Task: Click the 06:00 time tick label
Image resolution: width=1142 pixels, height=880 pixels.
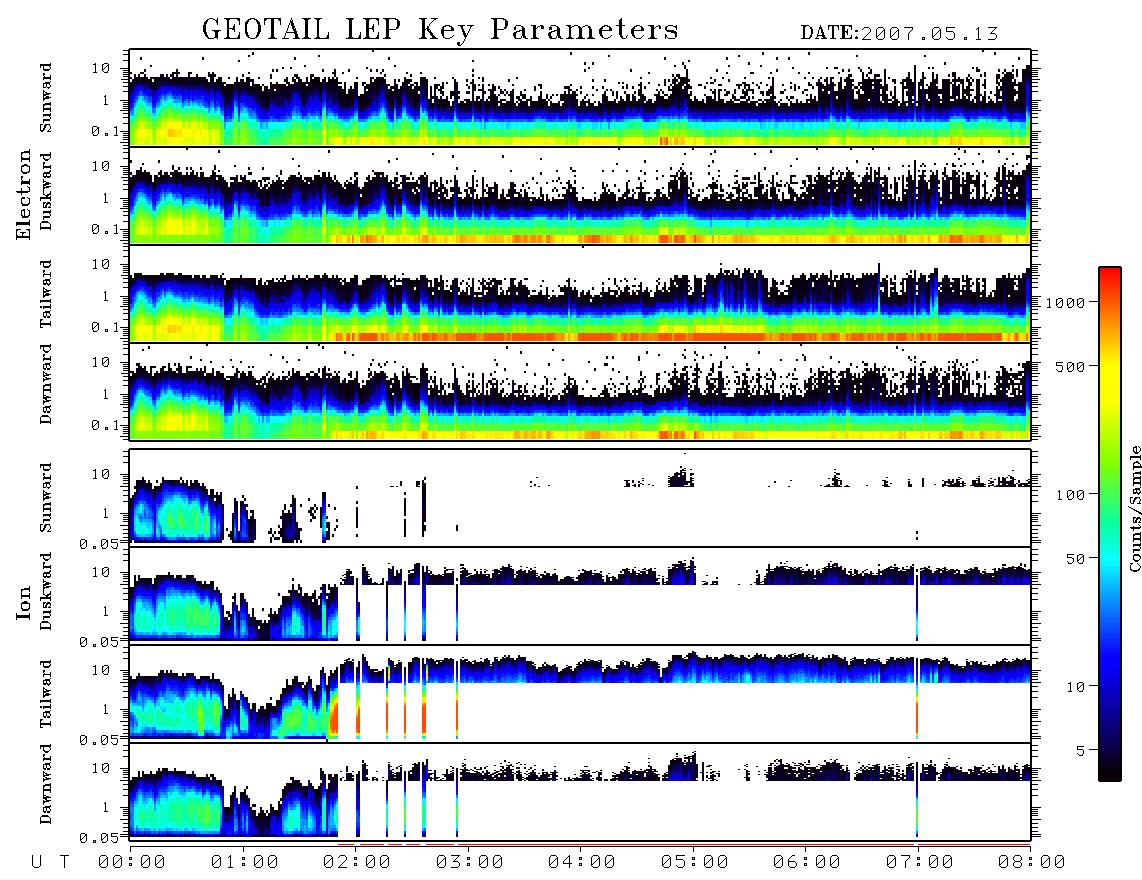Action: pos(806,862)
